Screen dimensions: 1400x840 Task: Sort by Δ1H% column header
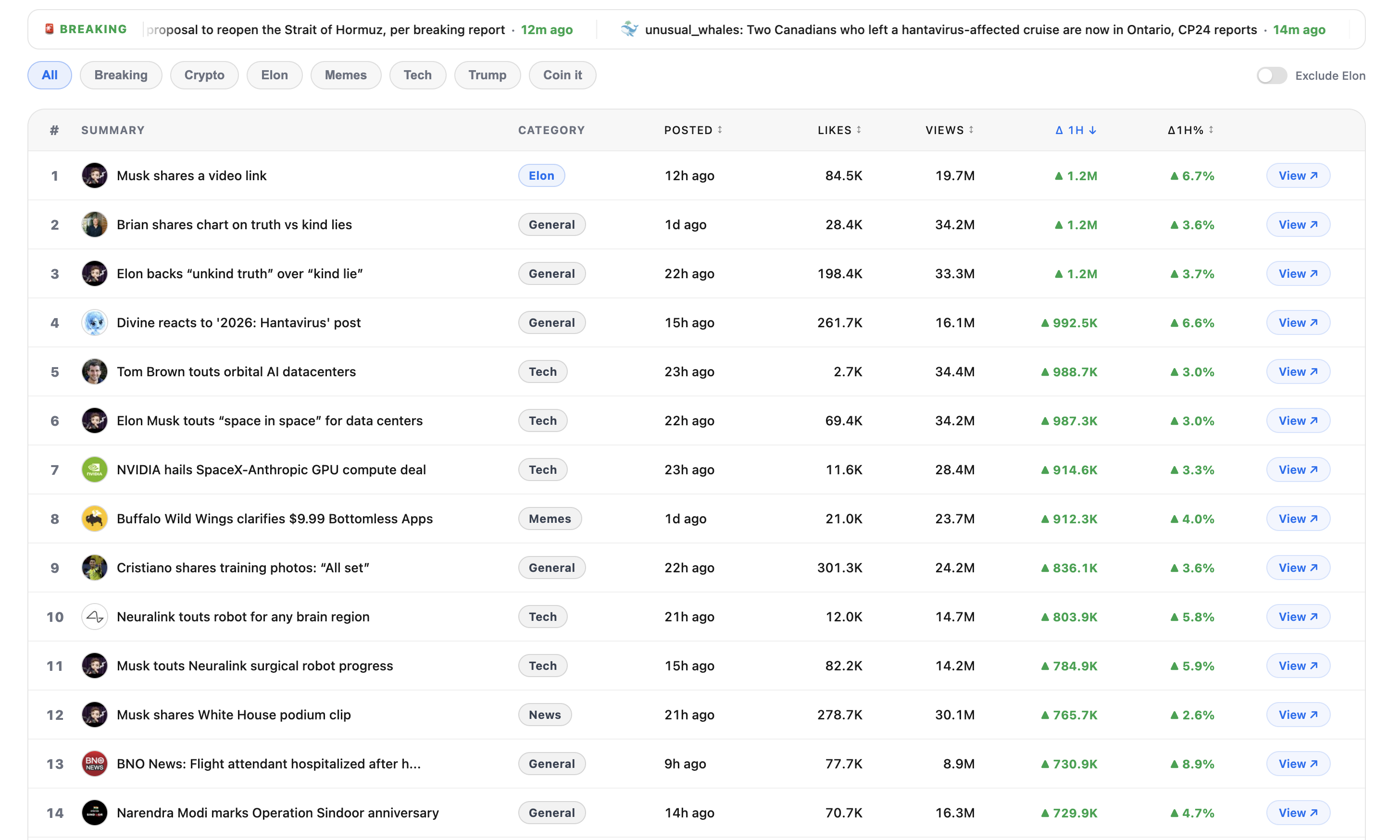point(1190,130)
